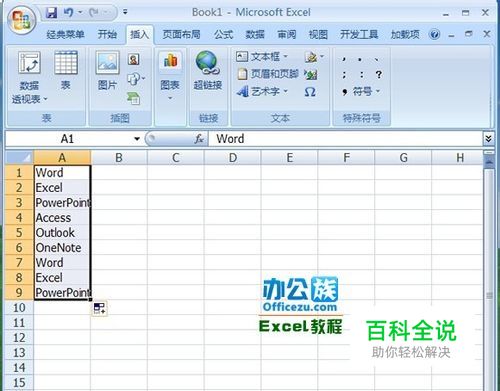Select column D header
Image resolution: width=500 pixels, height=391 pixels.
(x=233, y=158)
